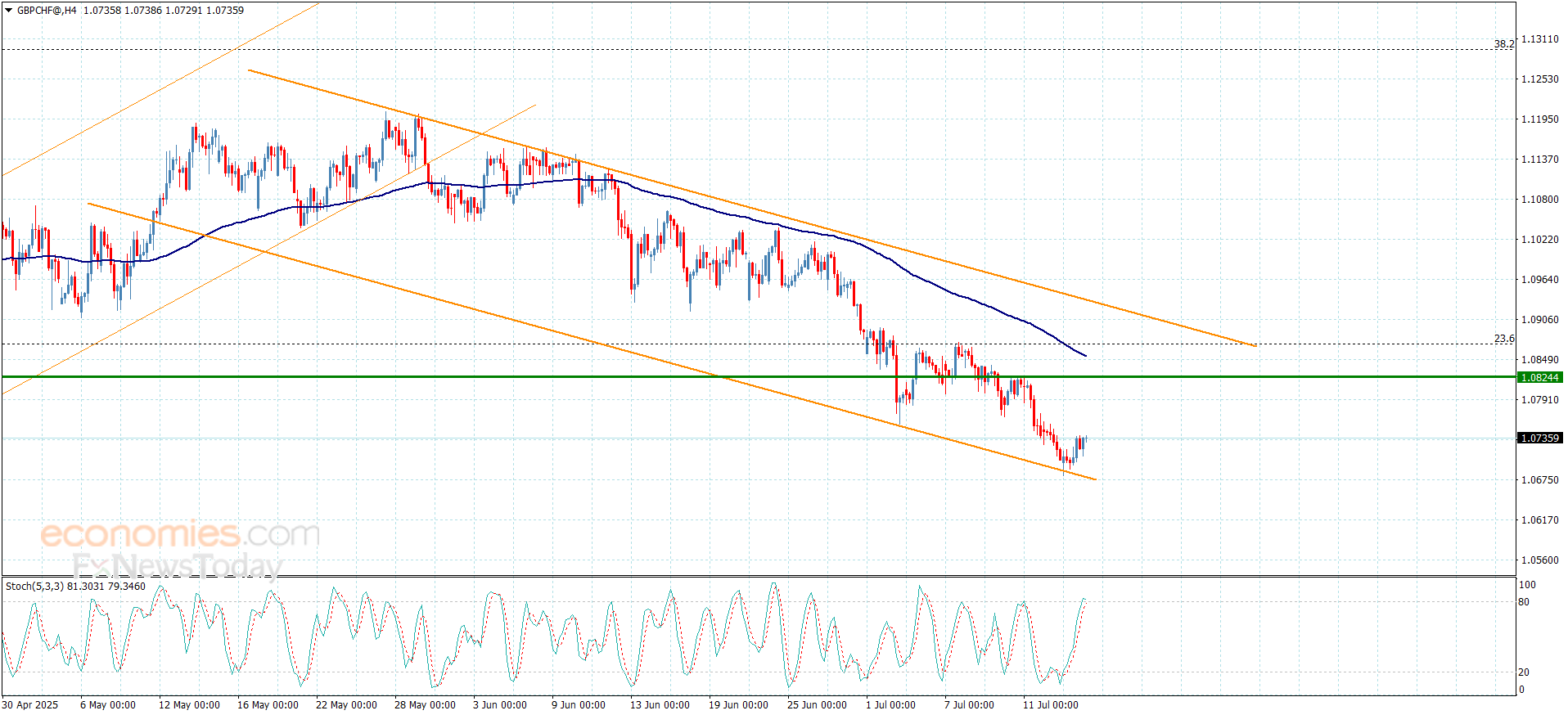The width and height of the screenshot is (1568, 715).
Task: Open the chart menu arrow beside GBPCHF
Action: [x=8, y=11]
